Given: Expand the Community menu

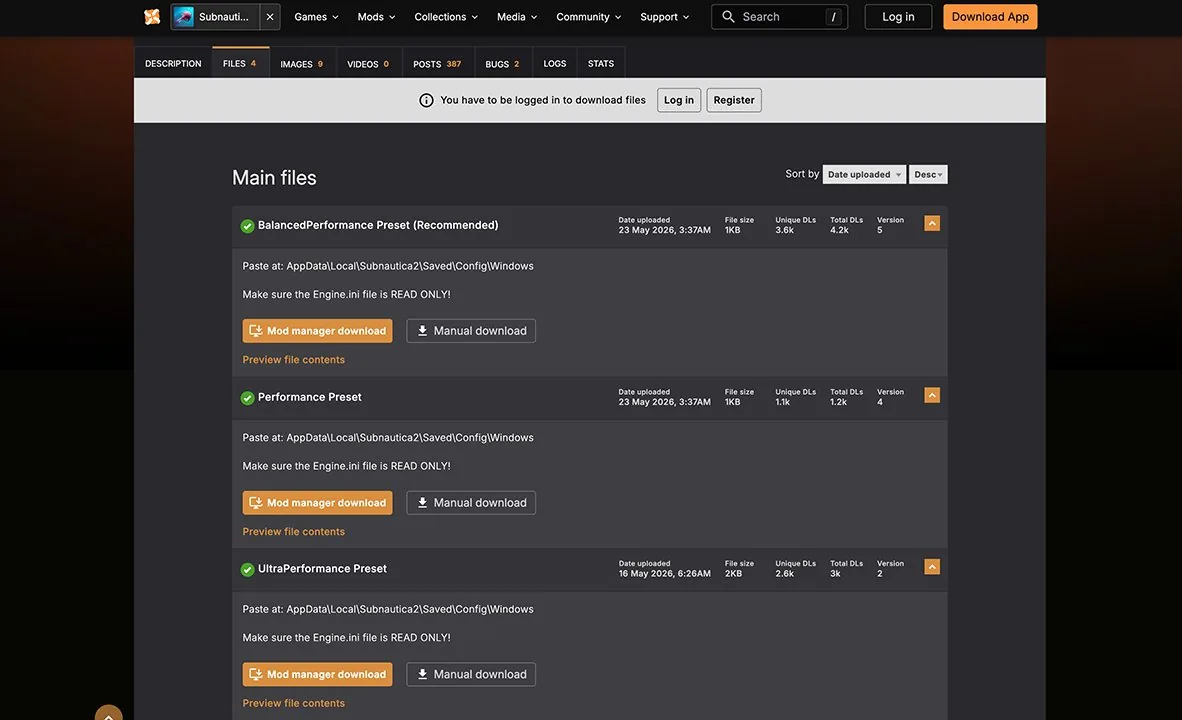Looking at the screenshot, I should 588,17.
